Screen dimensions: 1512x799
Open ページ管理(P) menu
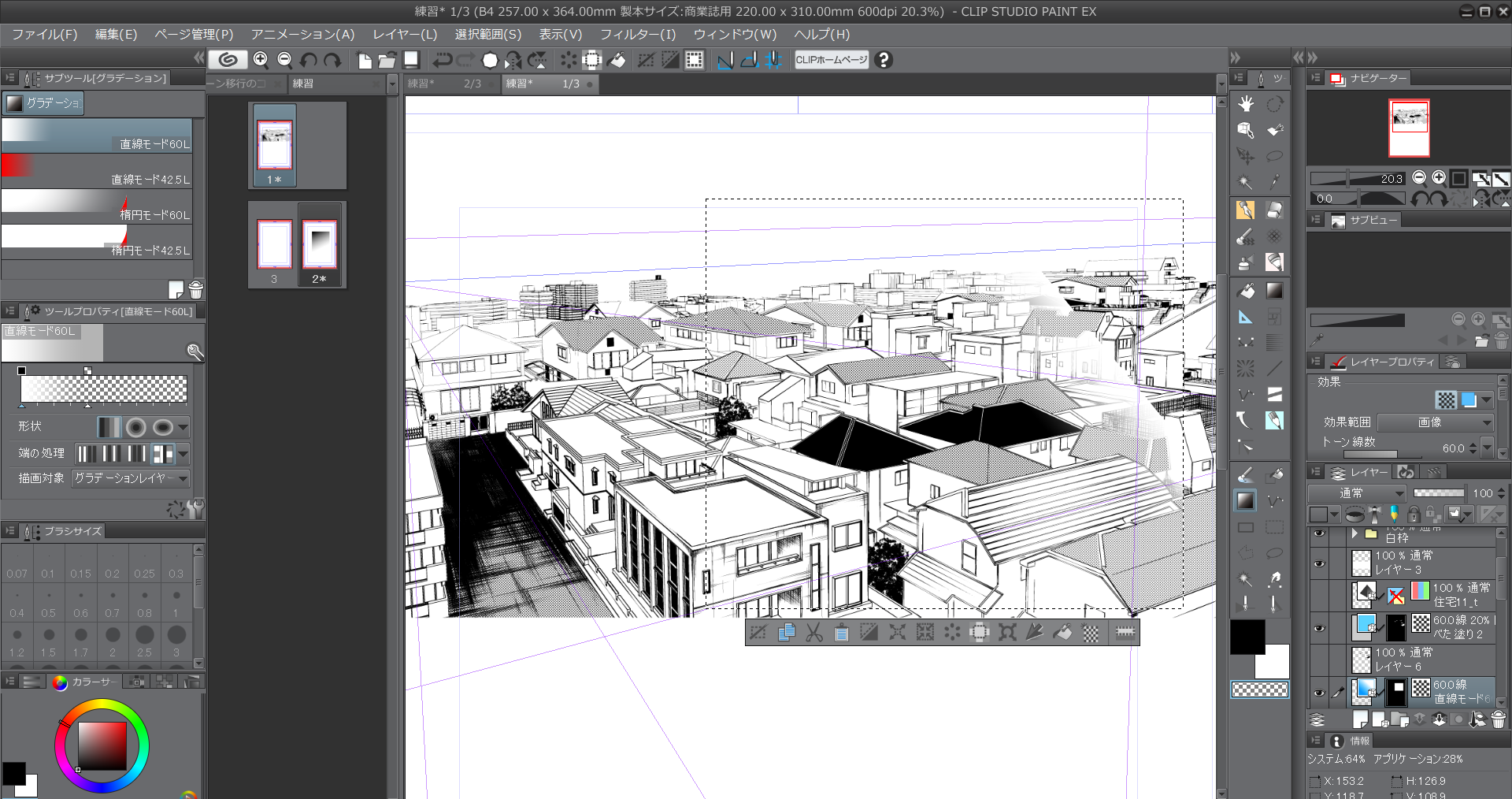[x=194, y=35]
